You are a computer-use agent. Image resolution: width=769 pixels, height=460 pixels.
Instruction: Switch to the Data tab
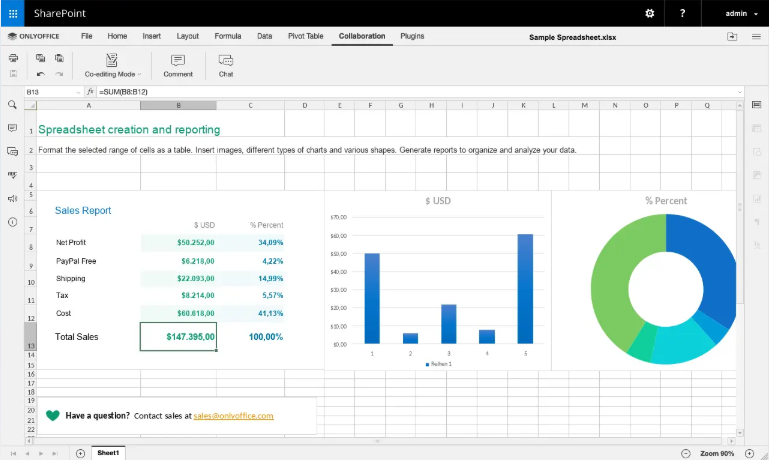tap(264, 36)
